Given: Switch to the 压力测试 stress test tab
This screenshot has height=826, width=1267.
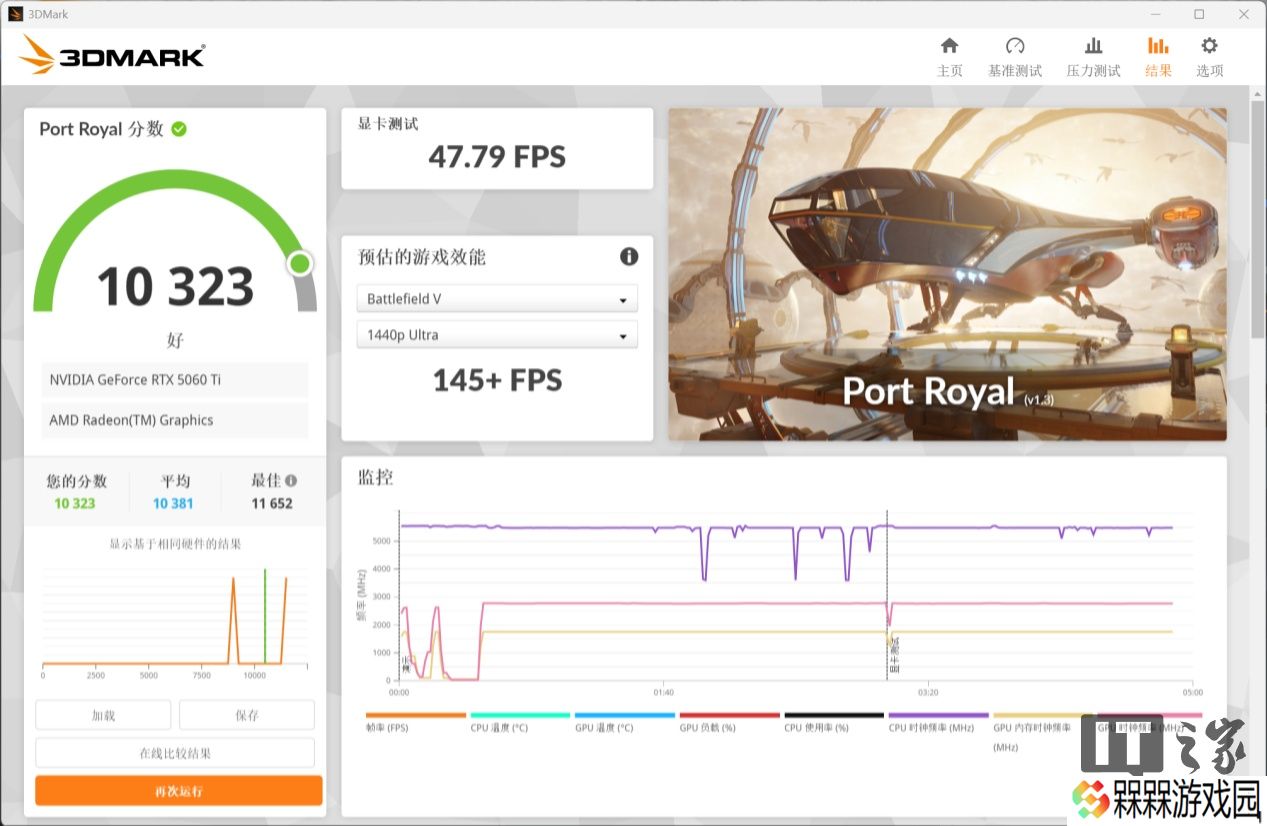Looking at the screenshot, I should pos(1093,57).
